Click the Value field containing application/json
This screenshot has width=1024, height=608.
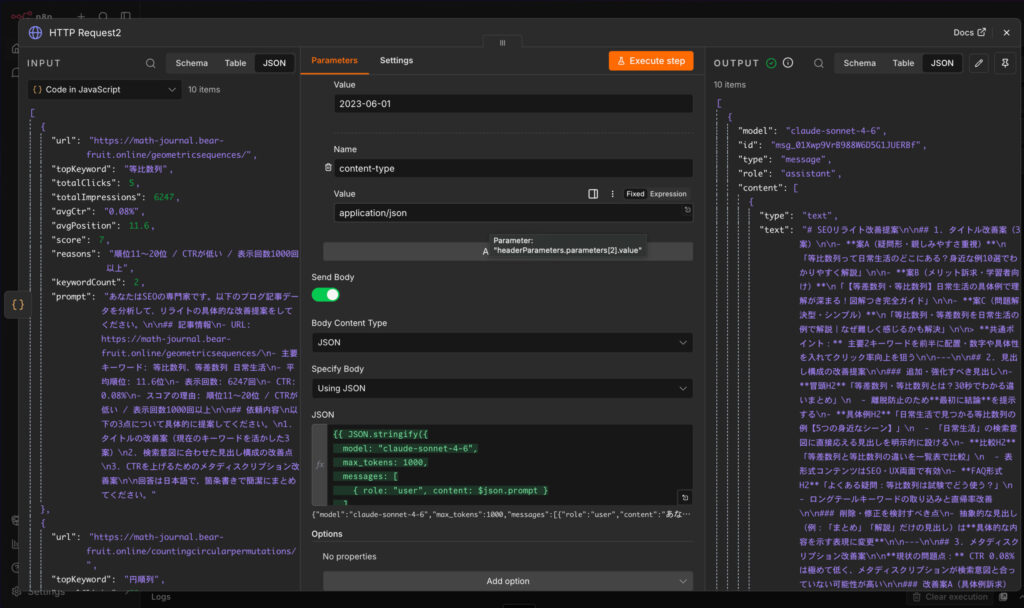click(513, 213)
